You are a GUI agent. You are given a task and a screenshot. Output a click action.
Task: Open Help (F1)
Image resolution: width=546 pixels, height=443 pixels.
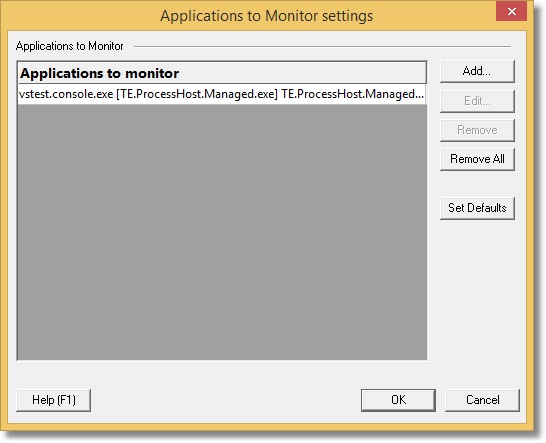coord(54,400)
